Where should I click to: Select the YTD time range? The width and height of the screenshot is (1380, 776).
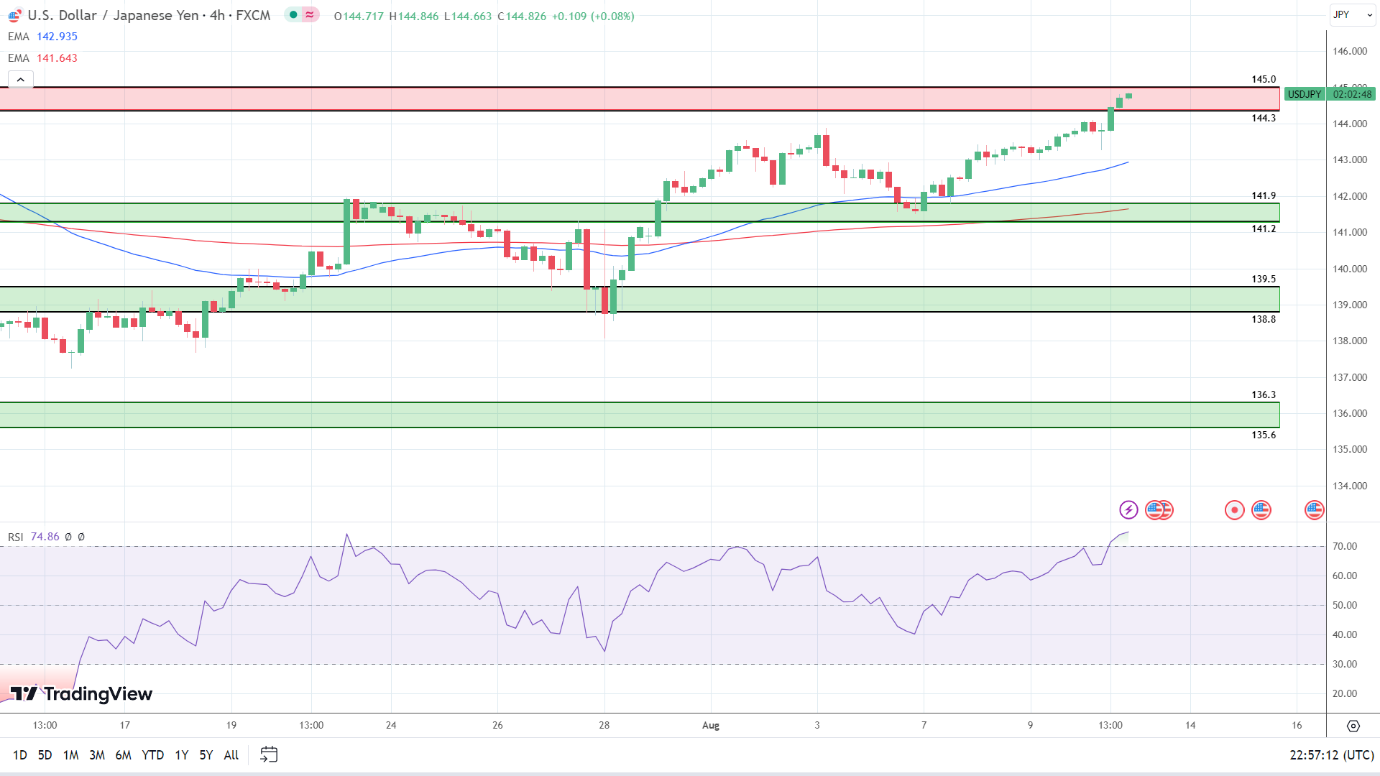(x=153, y=755)
